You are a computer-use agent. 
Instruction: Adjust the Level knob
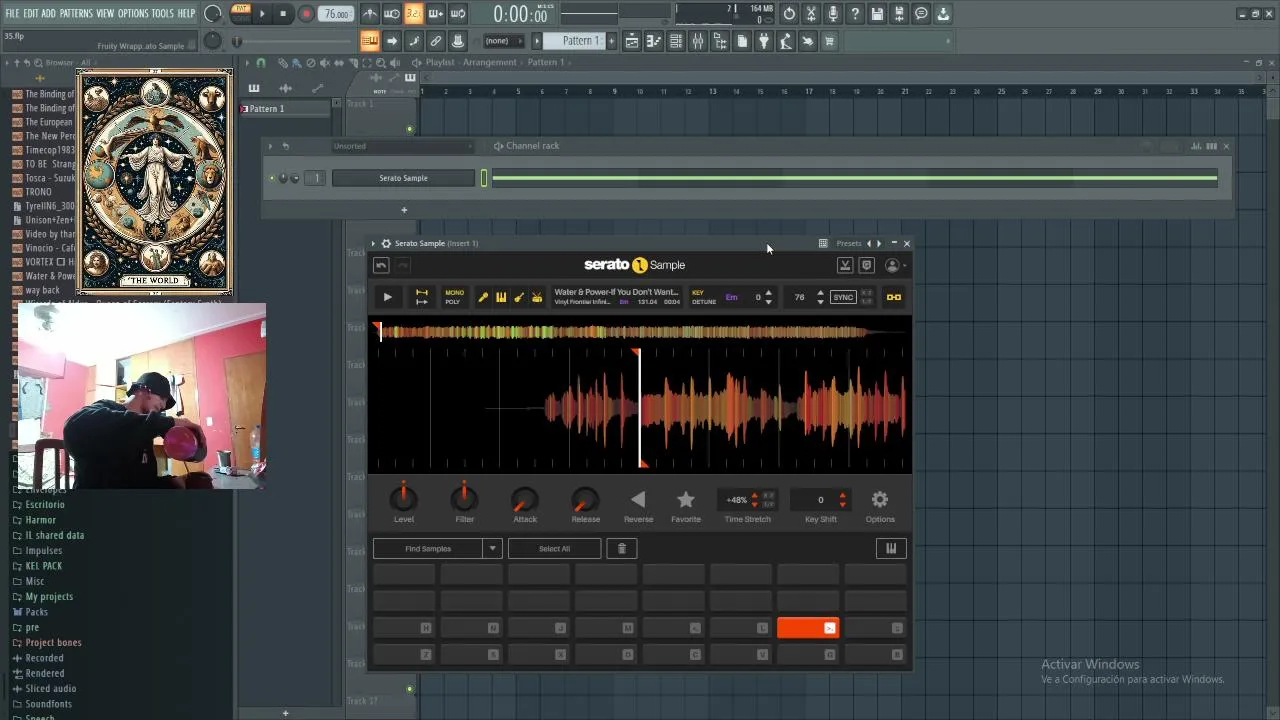tap(404, 498)
